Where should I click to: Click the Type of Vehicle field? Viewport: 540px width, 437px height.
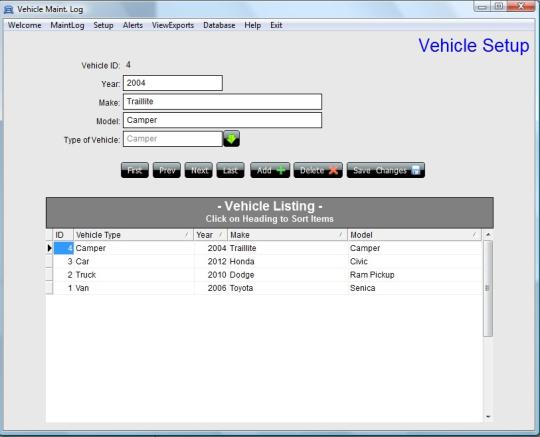point(173,139)
